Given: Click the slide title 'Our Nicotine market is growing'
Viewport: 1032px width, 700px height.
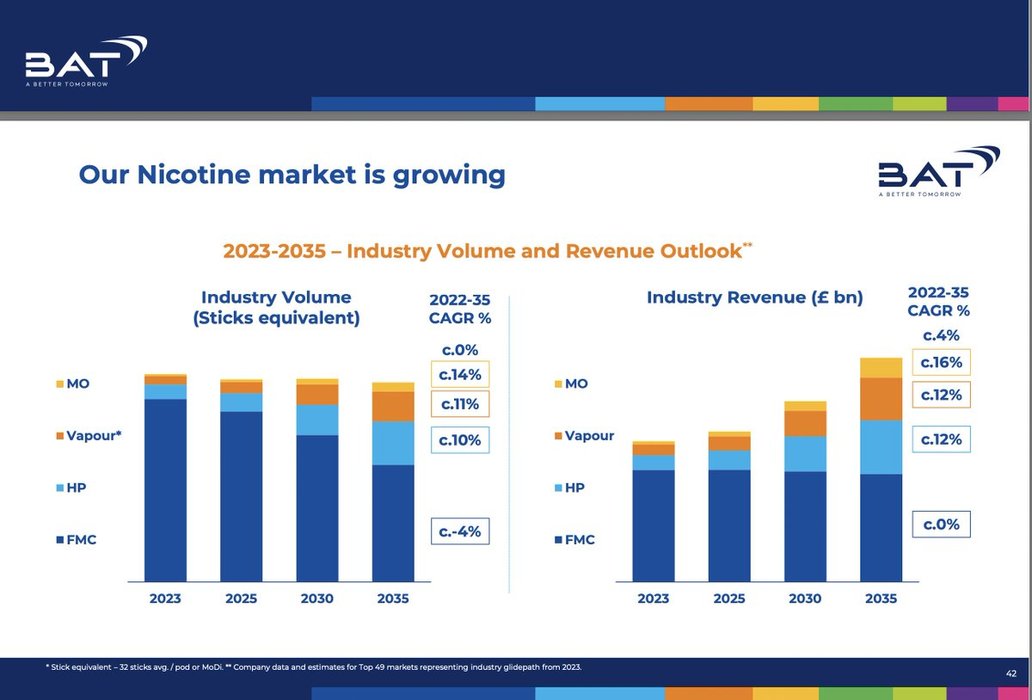Looking at the screenshot, I should click(x=292, y=175).
